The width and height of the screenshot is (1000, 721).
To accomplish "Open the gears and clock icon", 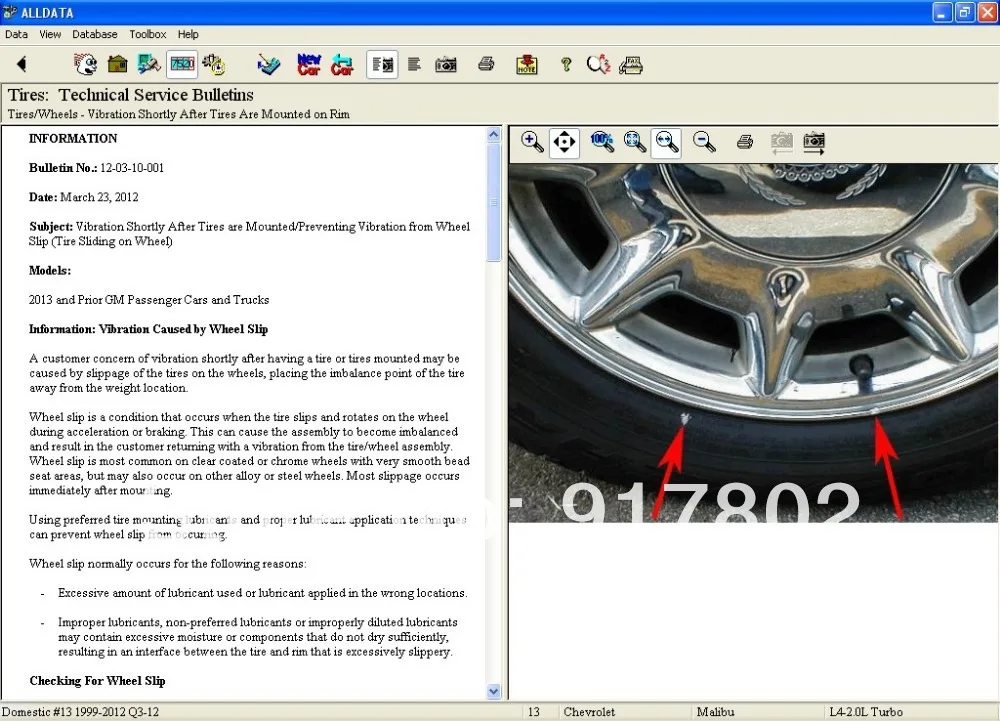I will click(x=214, y=64).
